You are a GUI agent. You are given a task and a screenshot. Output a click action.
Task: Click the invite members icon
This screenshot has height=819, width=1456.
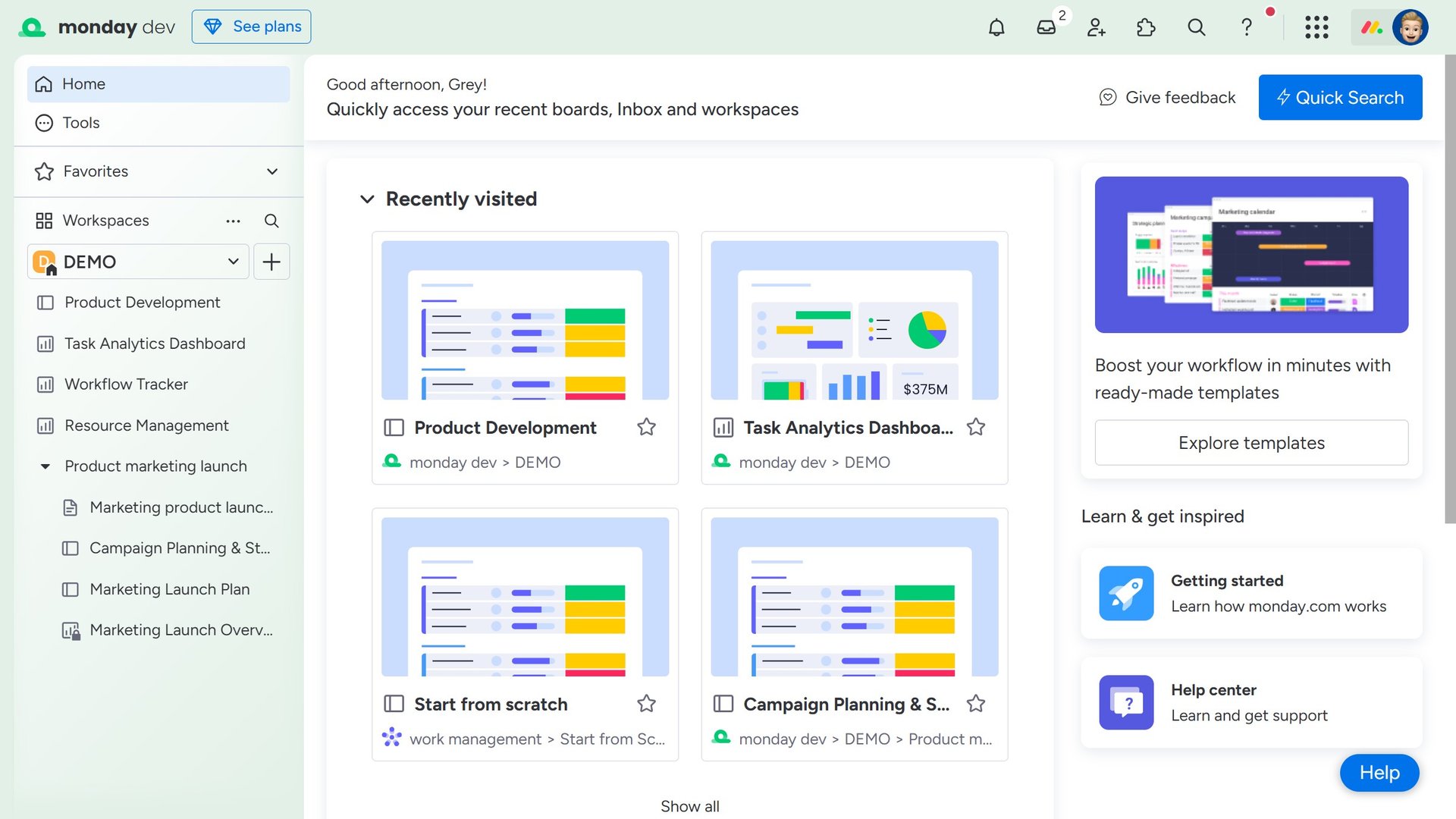(1097, 27)
